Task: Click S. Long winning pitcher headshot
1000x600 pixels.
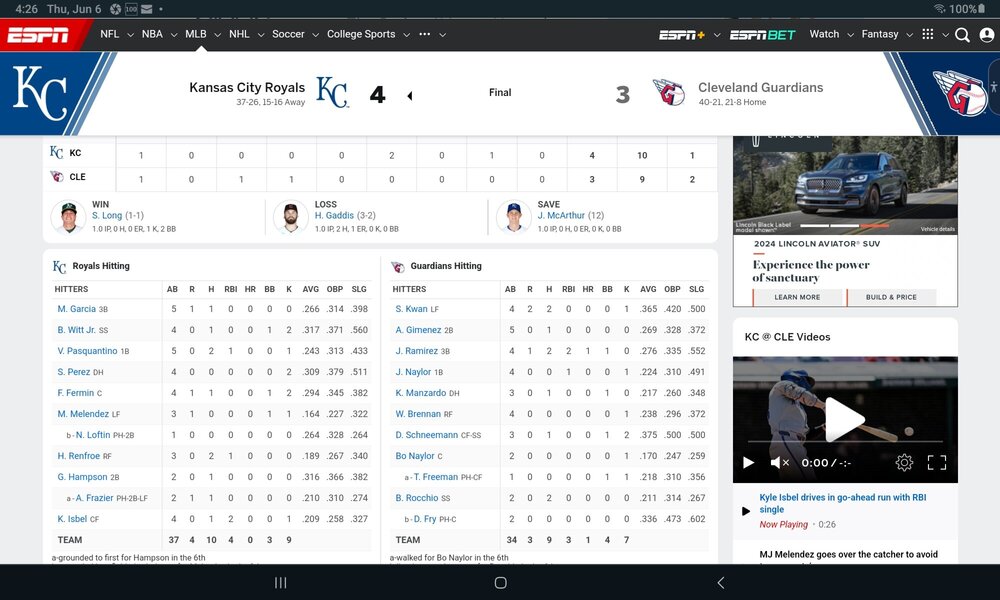Action: point(68,217)
